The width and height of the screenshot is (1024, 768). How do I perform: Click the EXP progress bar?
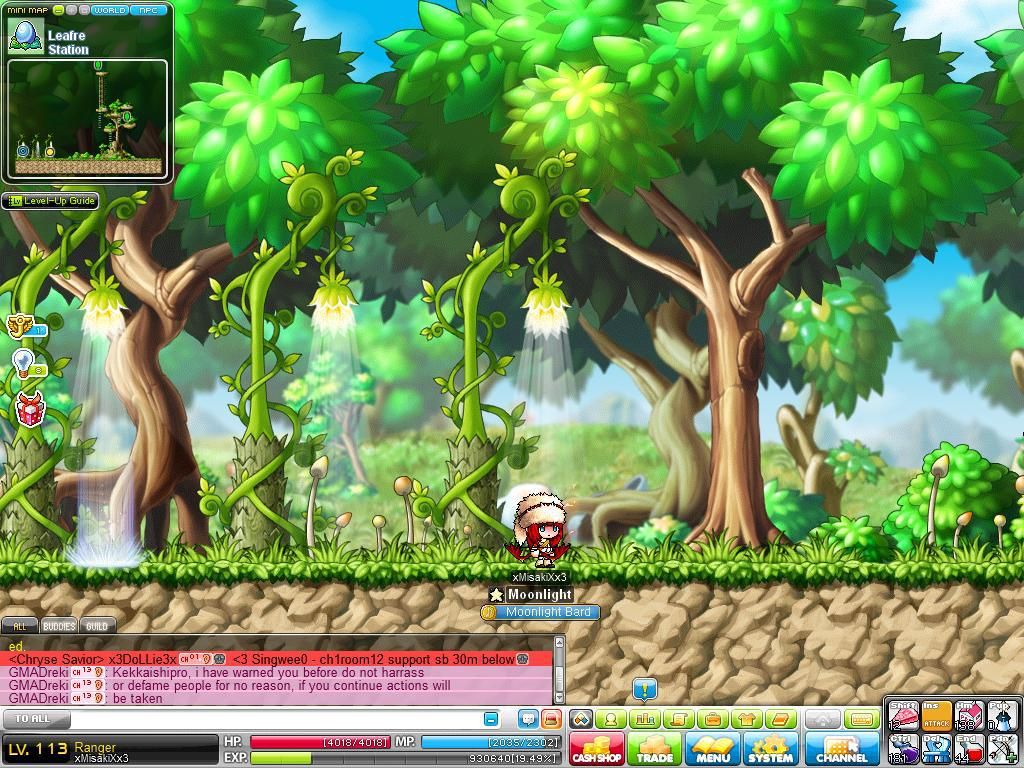405,758
